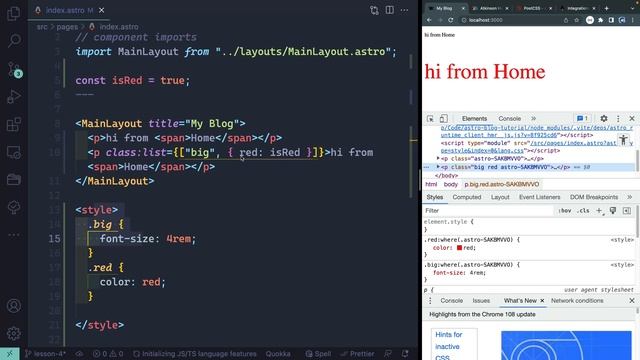Open the Explorer view in VS Code
This screenshot has width=640, height=360.
click(x=13, y=13)
